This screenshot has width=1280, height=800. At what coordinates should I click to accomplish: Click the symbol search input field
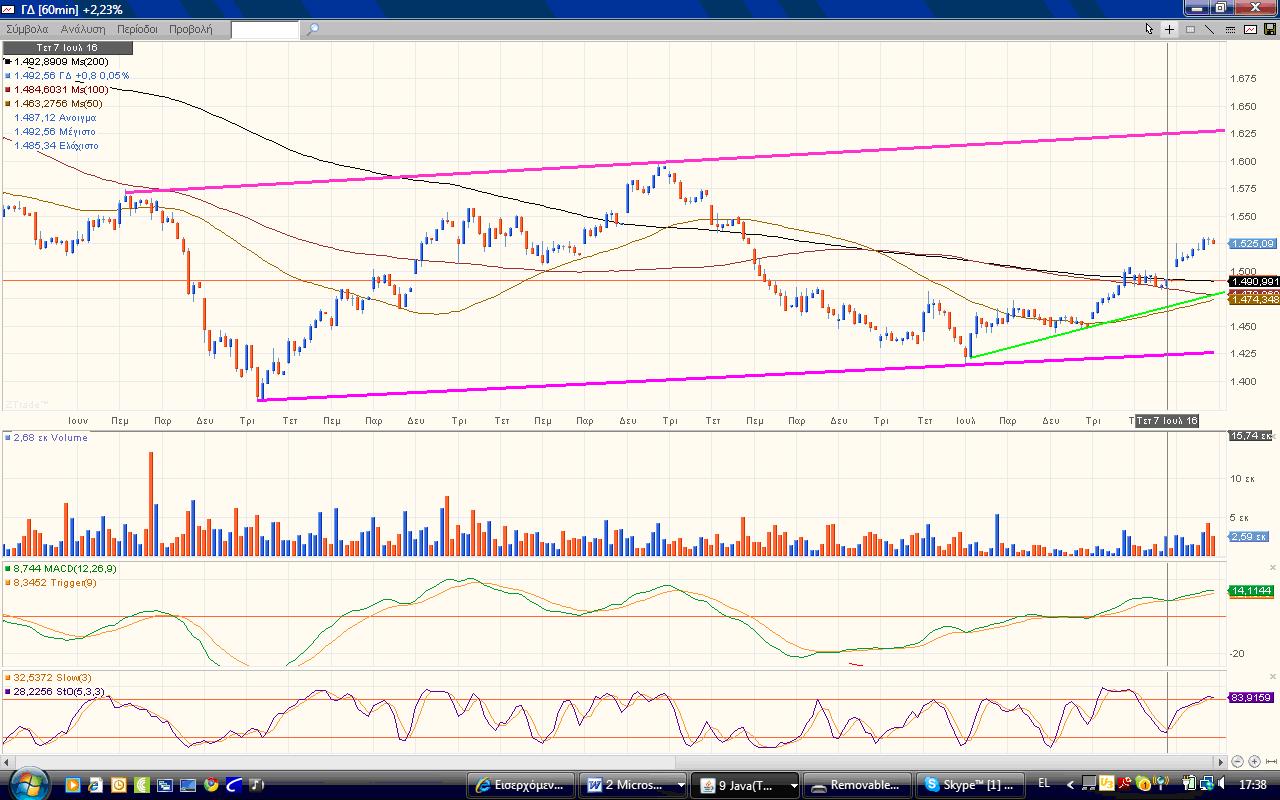tap(265, 29)
